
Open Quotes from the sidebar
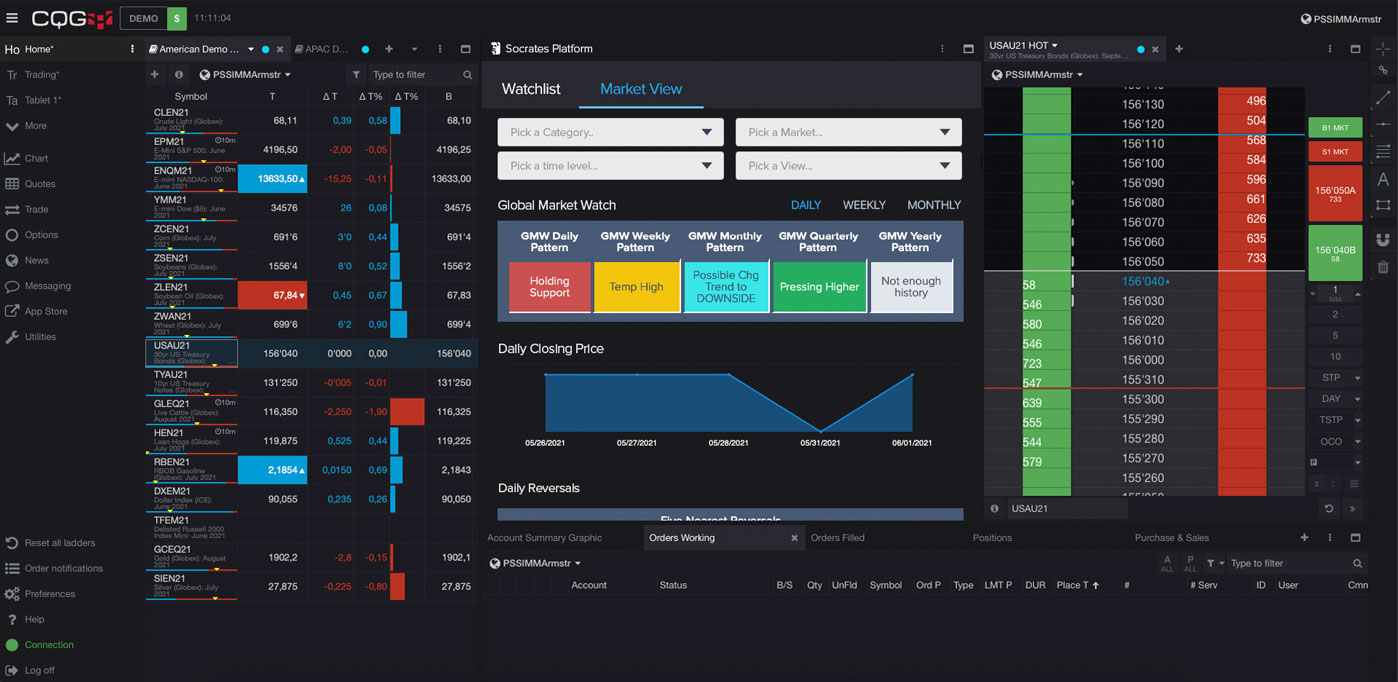(29, 184)
